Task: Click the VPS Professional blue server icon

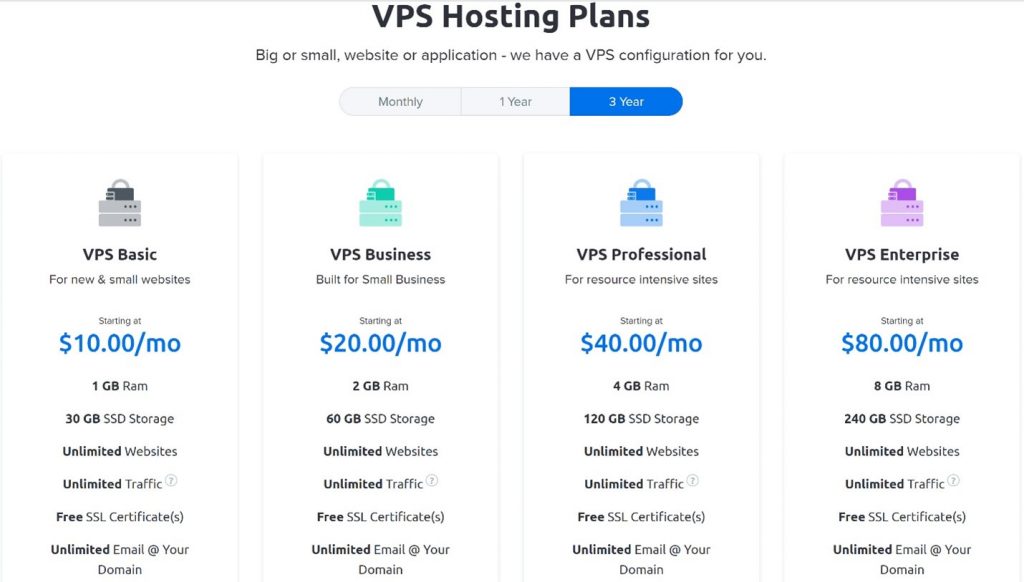Action: (x=641, y=202)
